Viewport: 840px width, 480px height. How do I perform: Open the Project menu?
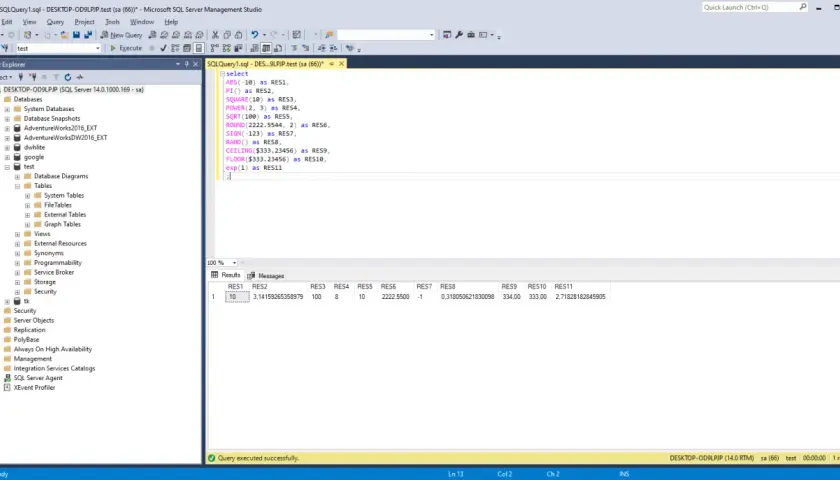coord(84,22)
